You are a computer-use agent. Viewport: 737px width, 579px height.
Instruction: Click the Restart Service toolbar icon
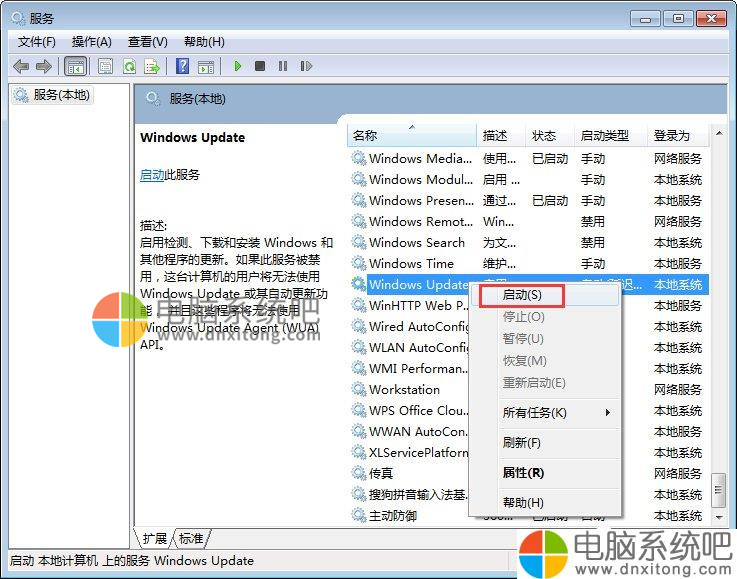coord(306,66)
